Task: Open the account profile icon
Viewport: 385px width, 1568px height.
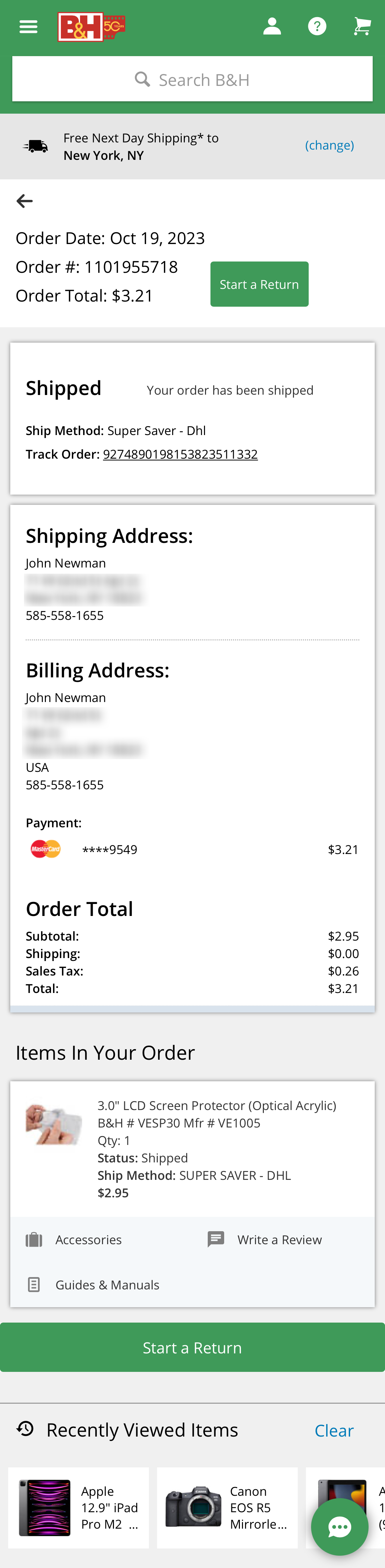Action: click(x=272, y=25)
